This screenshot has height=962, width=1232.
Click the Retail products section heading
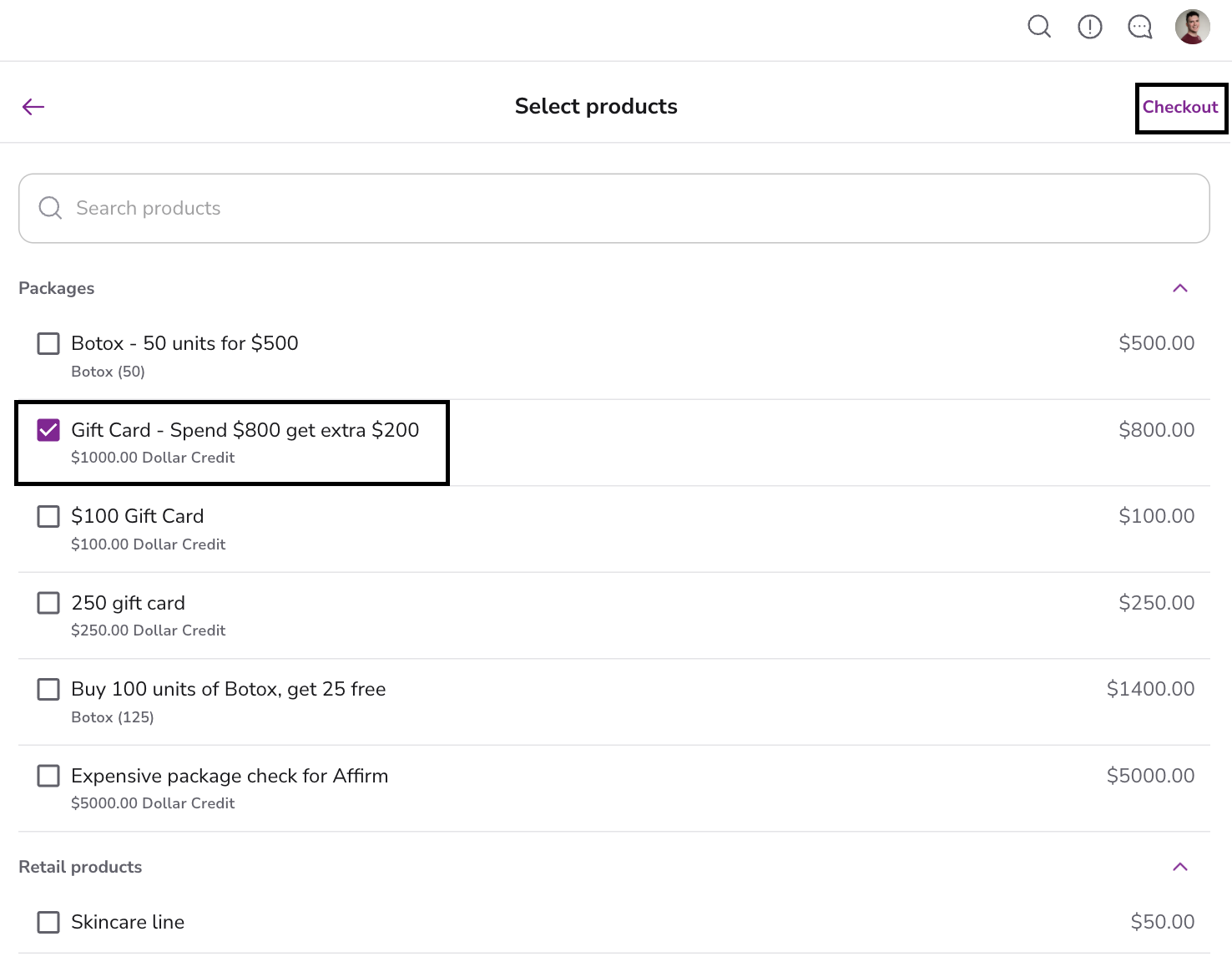coord(80,867)
